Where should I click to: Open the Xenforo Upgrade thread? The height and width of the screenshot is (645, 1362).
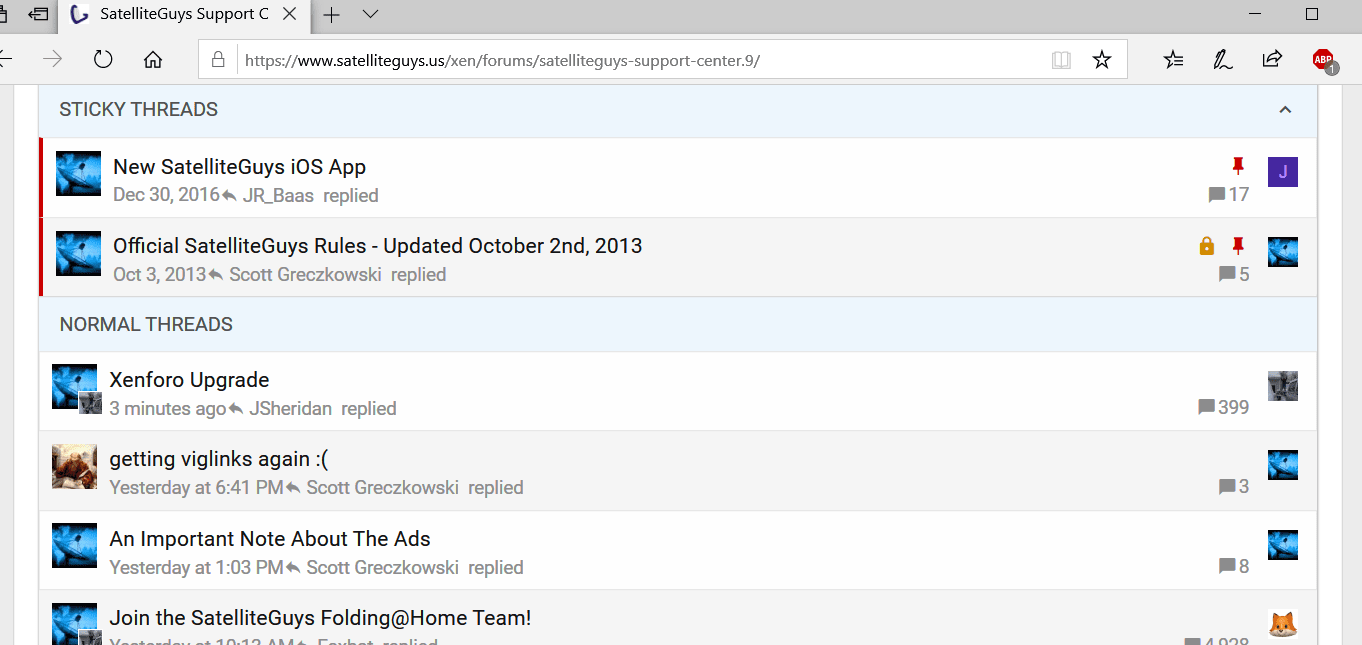(x=189, y=380)
